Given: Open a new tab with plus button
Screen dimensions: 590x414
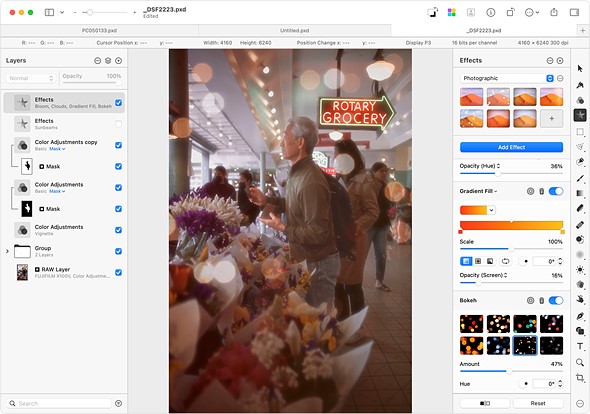Looking at the screenshot, I should click(582, 30).
